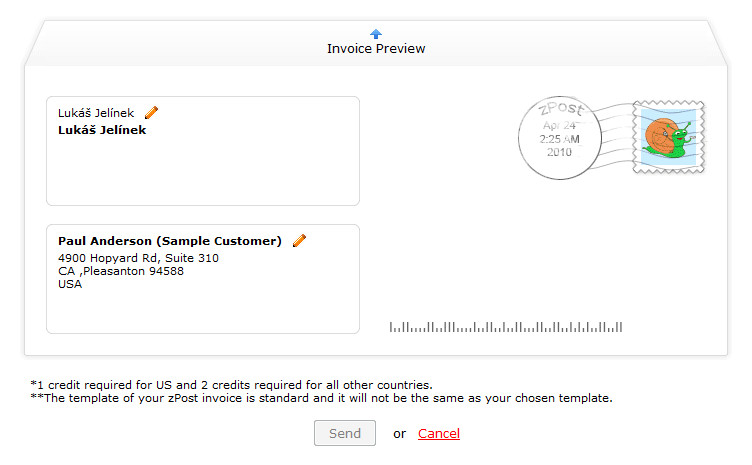Select Paul Anderson (Sample Customer) name

(170, 241)
